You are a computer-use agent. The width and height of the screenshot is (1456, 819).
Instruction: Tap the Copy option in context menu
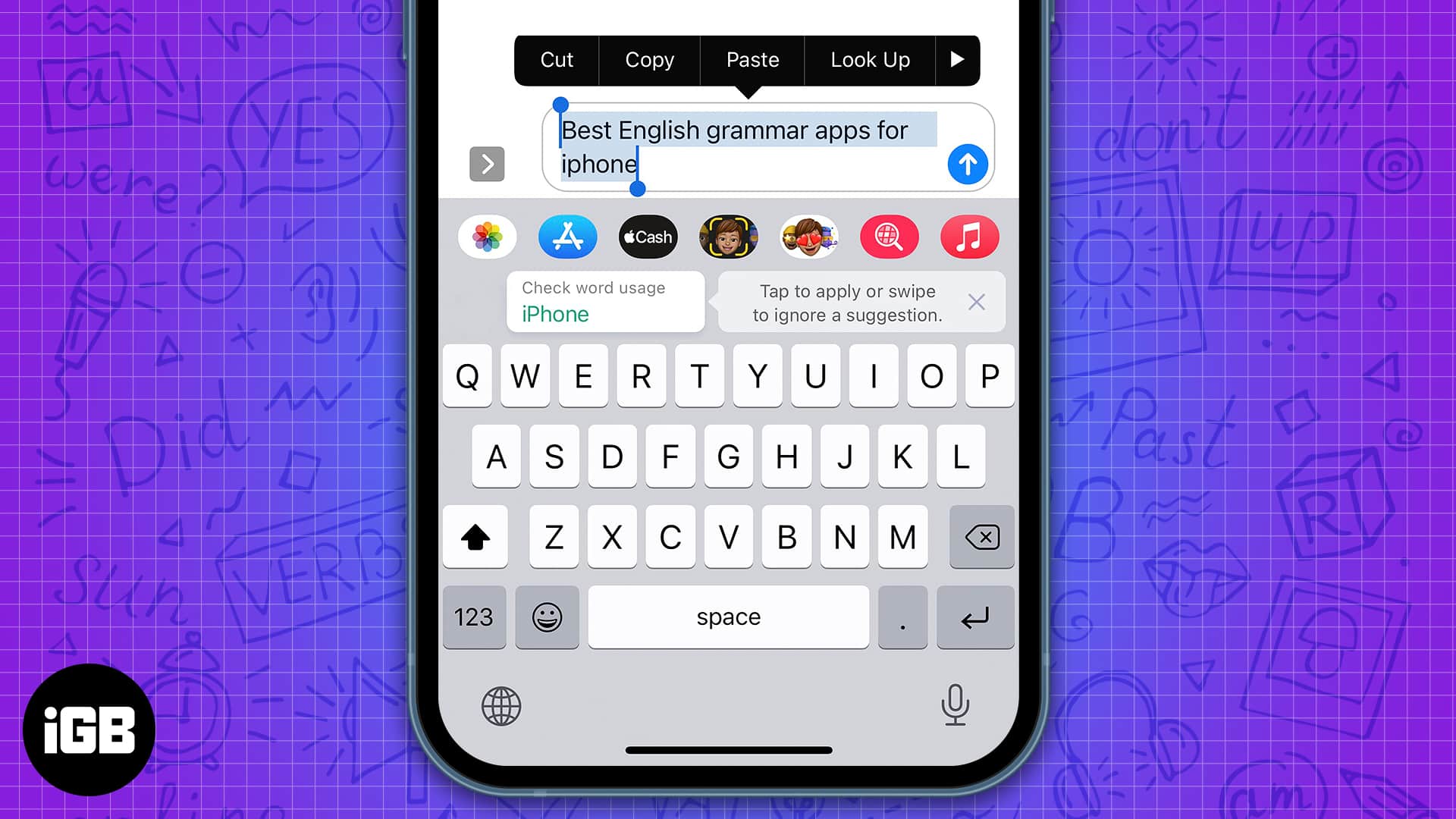click(x=649, y=60)
